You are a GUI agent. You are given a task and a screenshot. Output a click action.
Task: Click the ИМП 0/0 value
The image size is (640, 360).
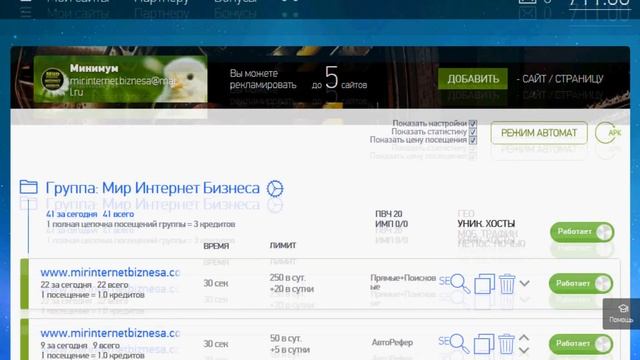pyautogui.click(x=391, y=224)
